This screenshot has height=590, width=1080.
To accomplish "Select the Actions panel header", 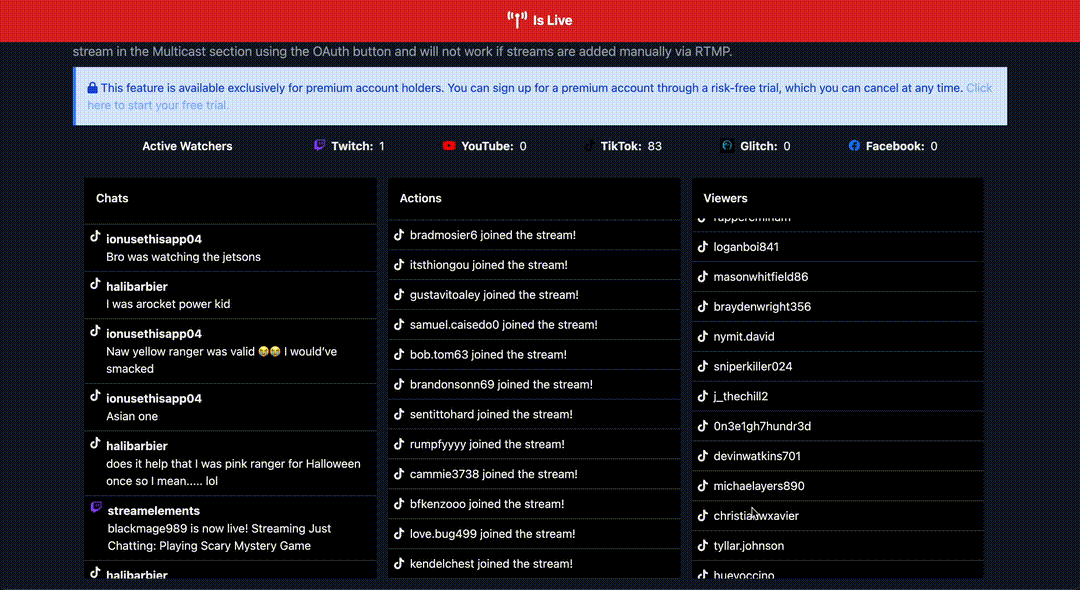I will pos(420,198).
